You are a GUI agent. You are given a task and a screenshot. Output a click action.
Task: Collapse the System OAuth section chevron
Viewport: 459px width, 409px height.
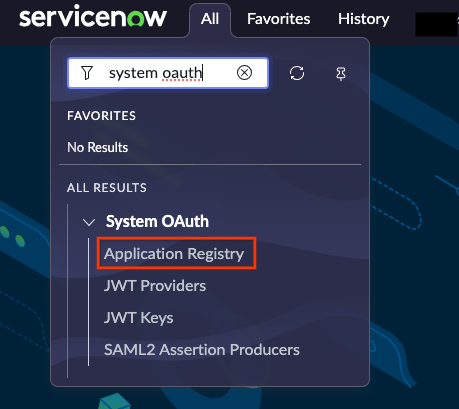tap(89, 222)
